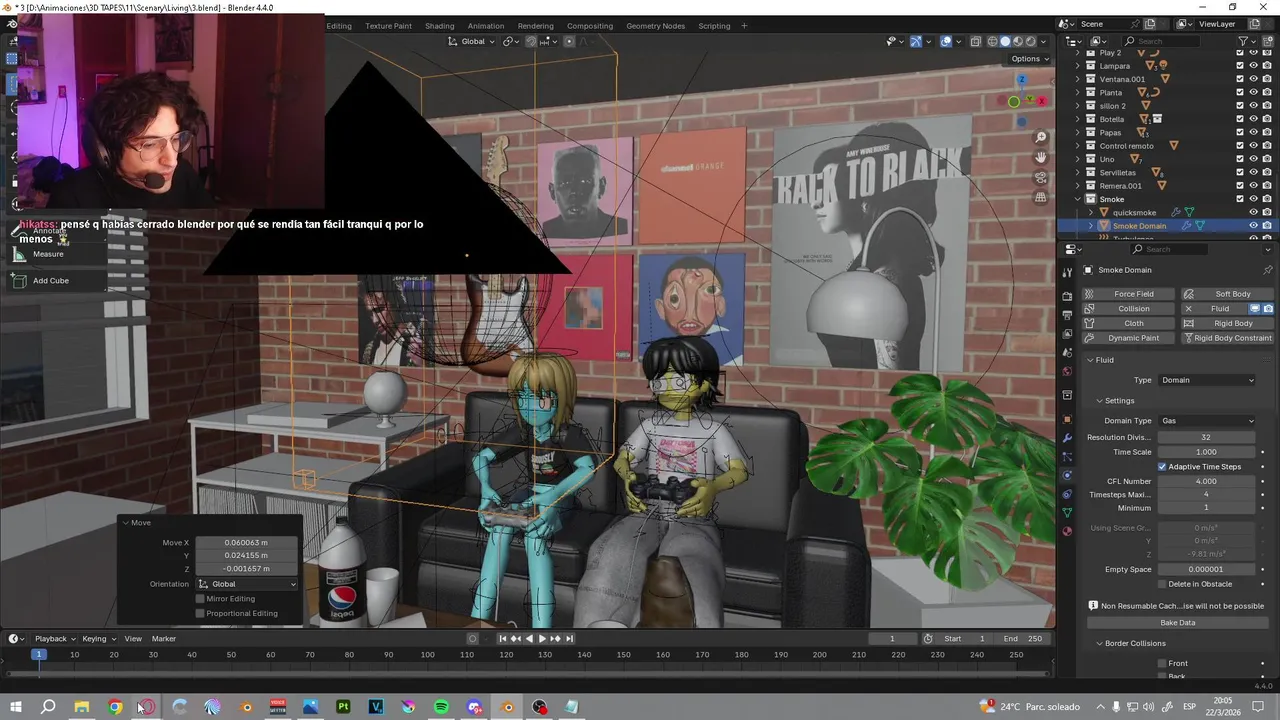Open the Object Data green triangle tab

pos(1067,512)
